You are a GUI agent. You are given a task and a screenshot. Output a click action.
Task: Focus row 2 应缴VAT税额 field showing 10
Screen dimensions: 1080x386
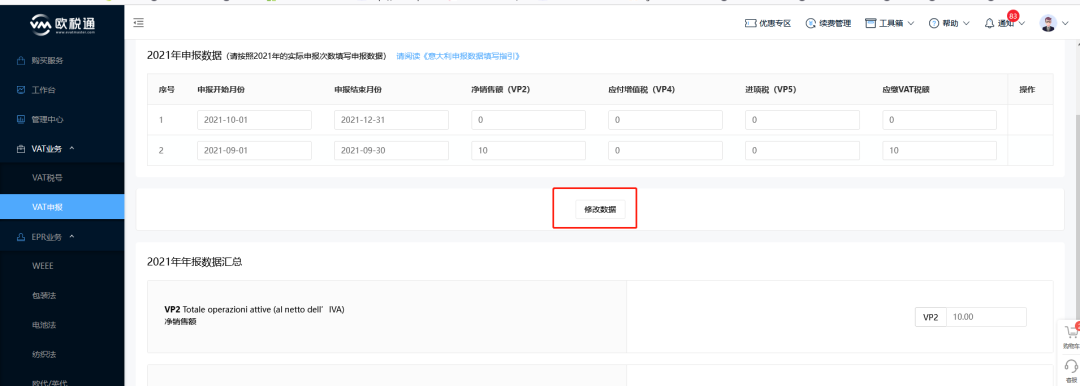point(939,150)
